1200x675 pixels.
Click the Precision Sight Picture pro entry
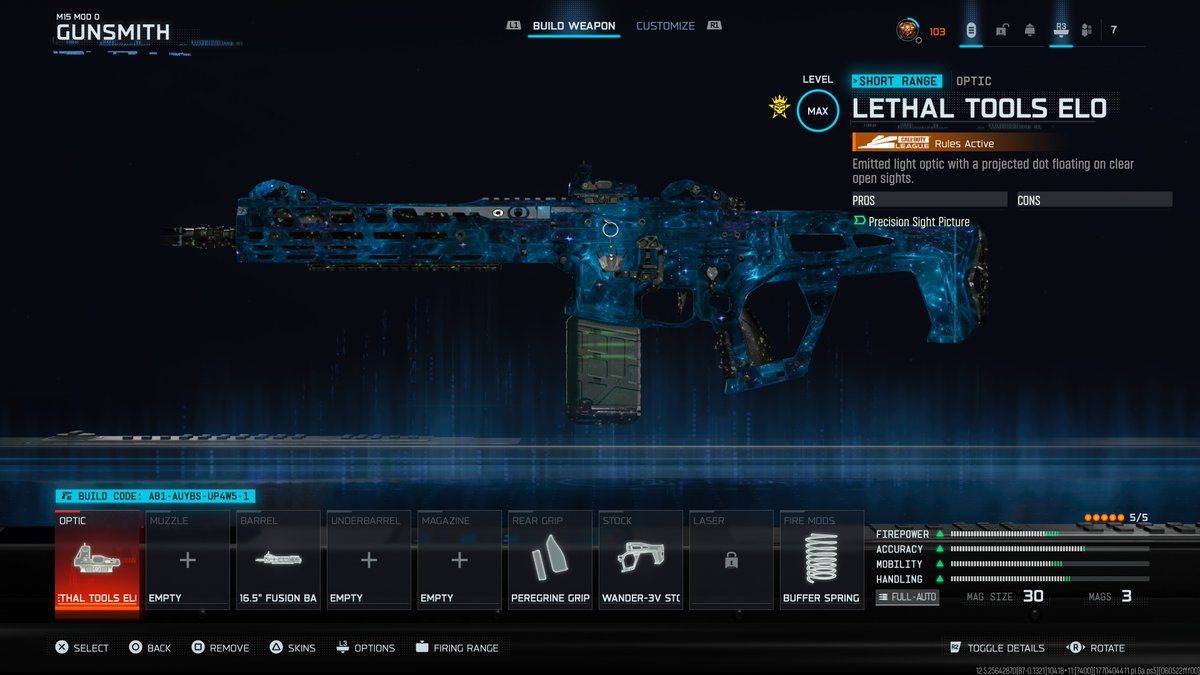click(x=911, y=222)
